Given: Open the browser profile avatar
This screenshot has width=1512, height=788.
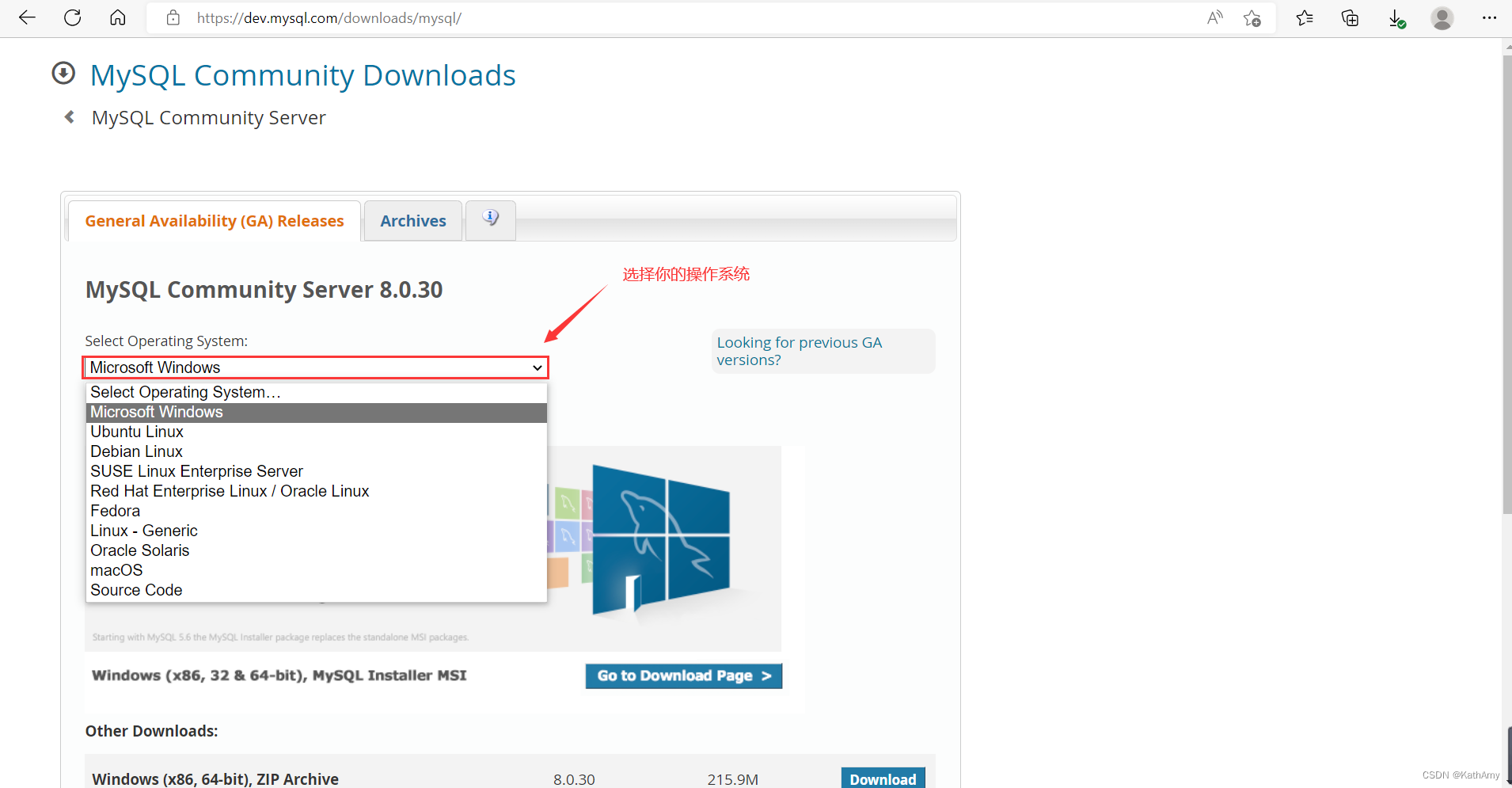Looking at the screenshot, I should [1442, 17].
